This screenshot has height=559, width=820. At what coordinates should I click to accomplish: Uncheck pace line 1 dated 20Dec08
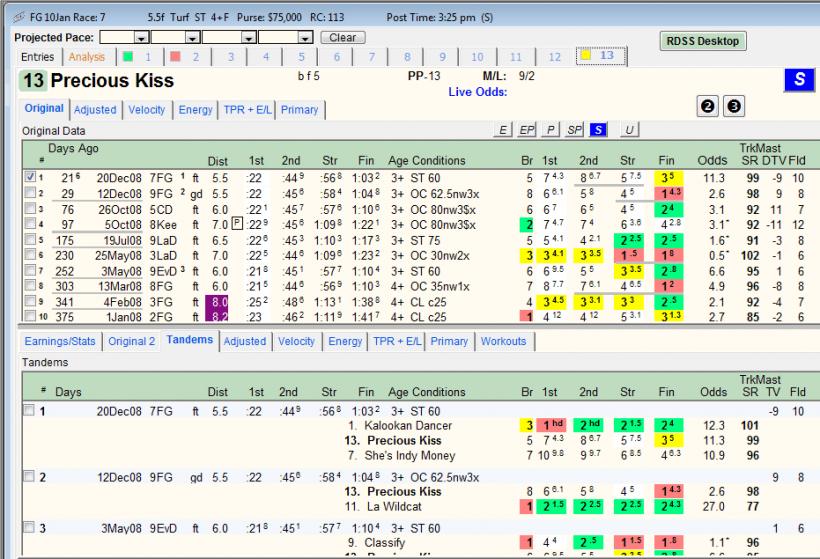tap(30, 177)
